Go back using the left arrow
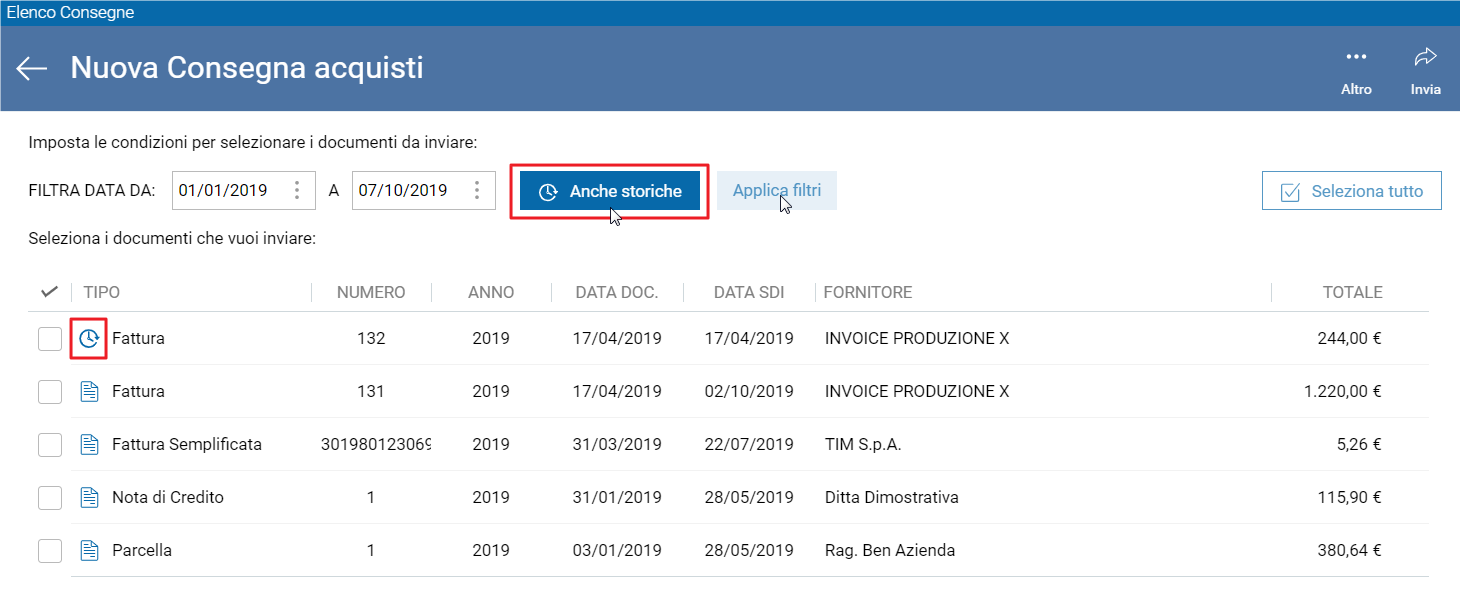This screenshot has height=609, width=1460. coord(32,68)
